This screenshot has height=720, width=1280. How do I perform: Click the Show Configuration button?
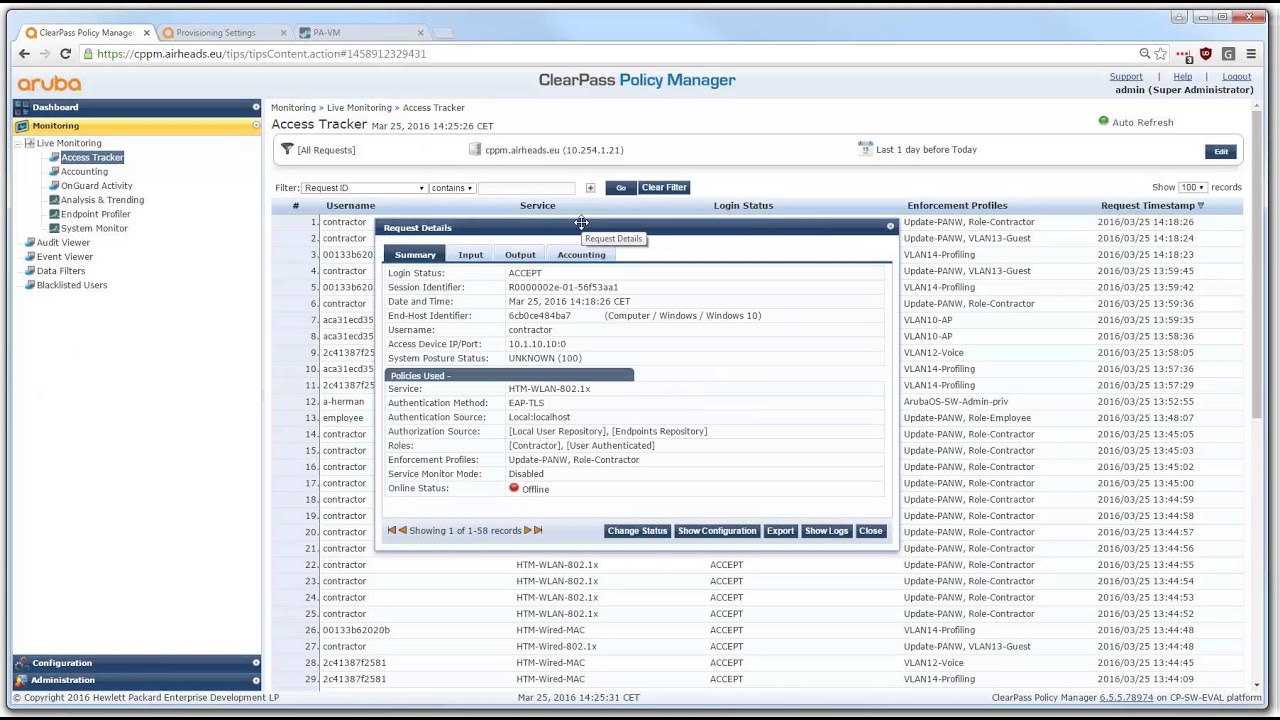click(x=717, y=531)
